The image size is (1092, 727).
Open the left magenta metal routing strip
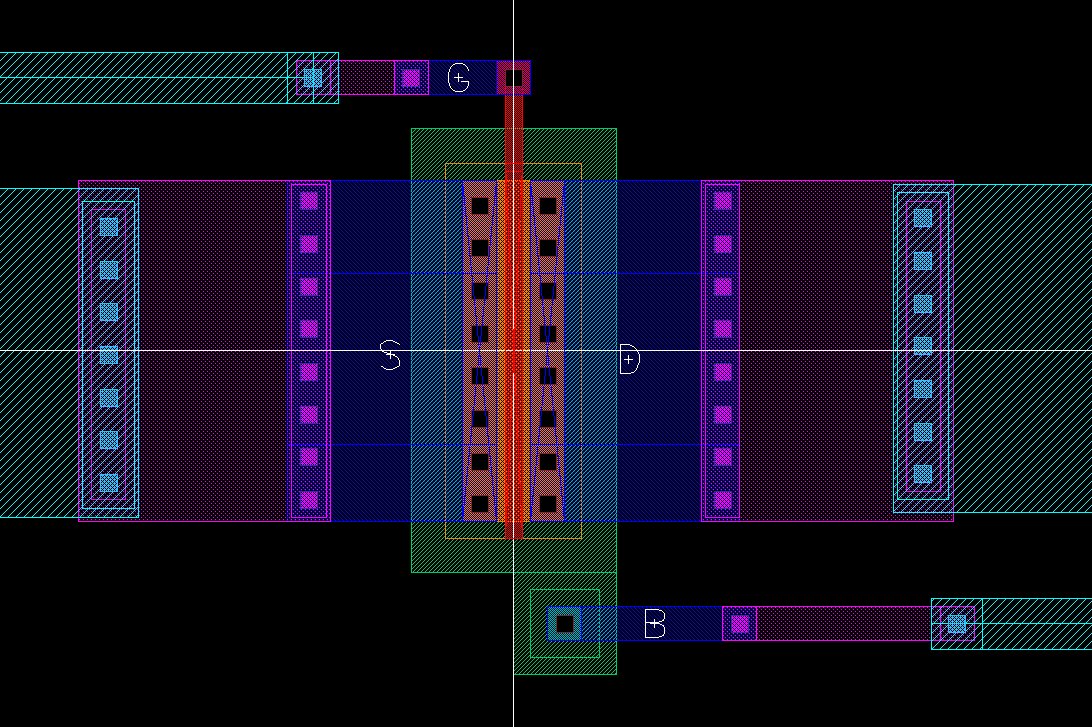click(200, 300)
